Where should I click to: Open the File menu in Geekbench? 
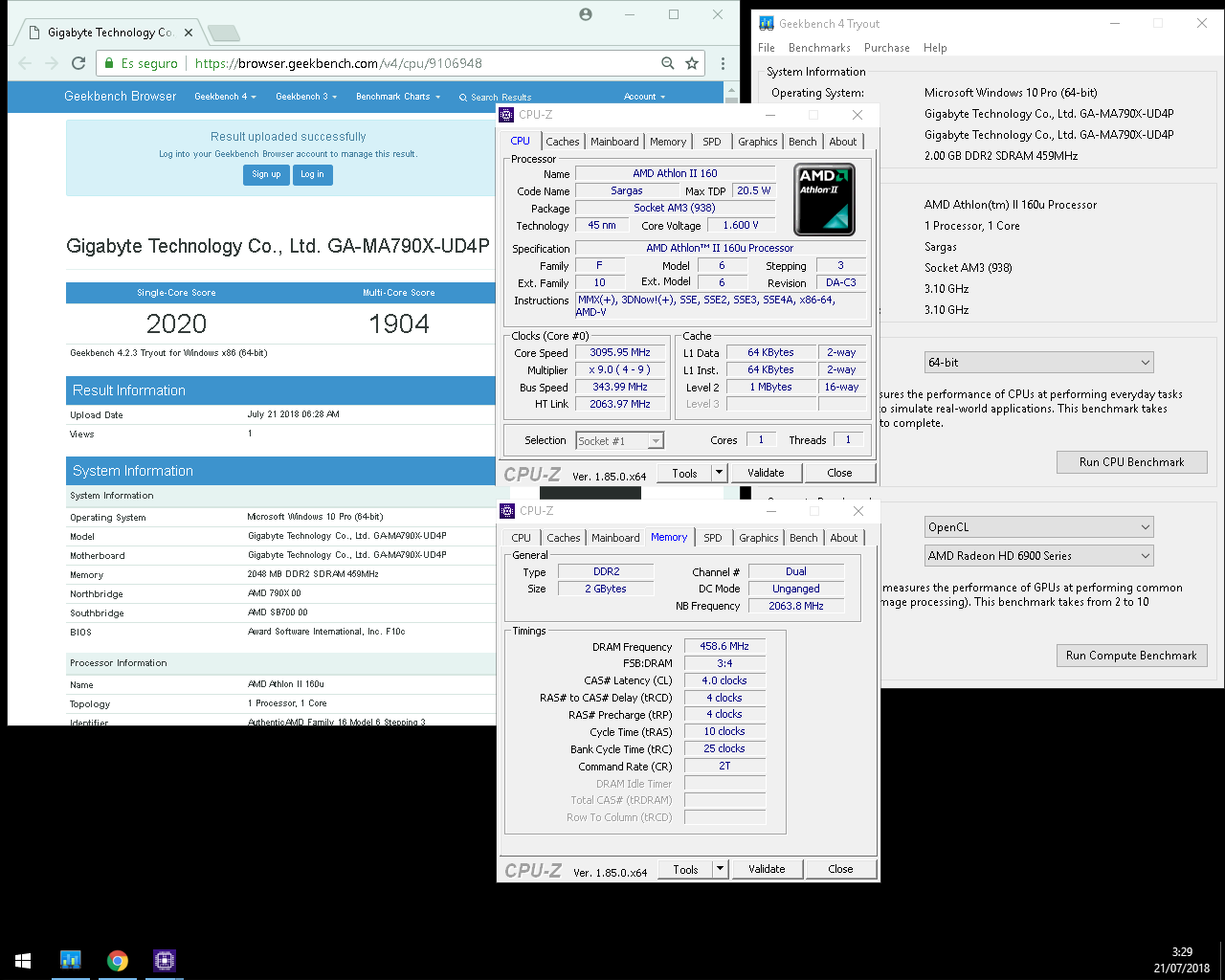tap(767, 48)
